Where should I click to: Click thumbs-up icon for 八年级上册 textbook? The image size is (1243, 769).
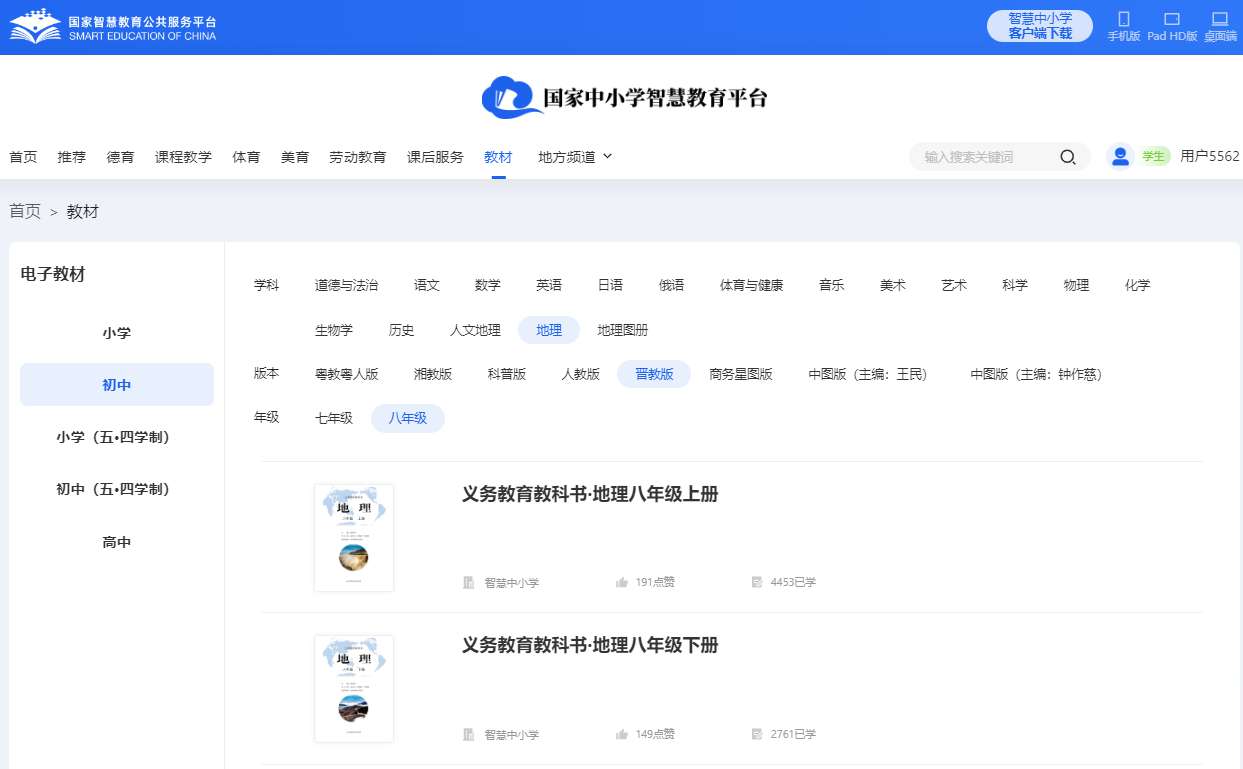pos(622,582)
